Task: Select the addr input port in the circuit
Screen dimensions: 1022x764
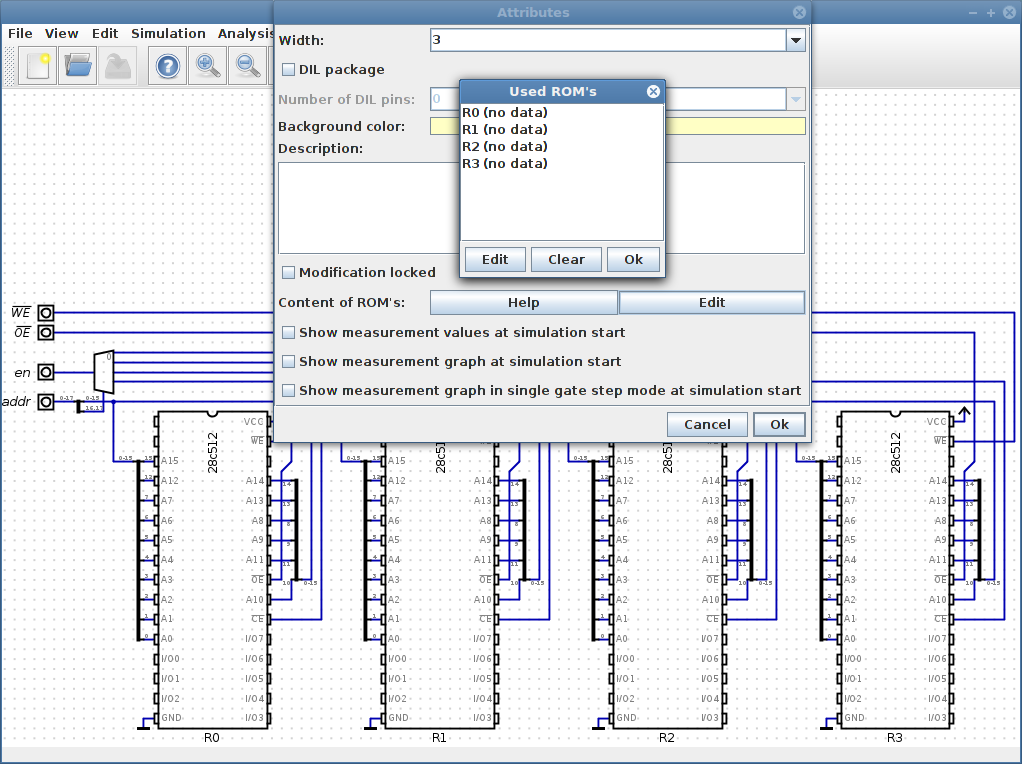Action: (x=44, y=401)
